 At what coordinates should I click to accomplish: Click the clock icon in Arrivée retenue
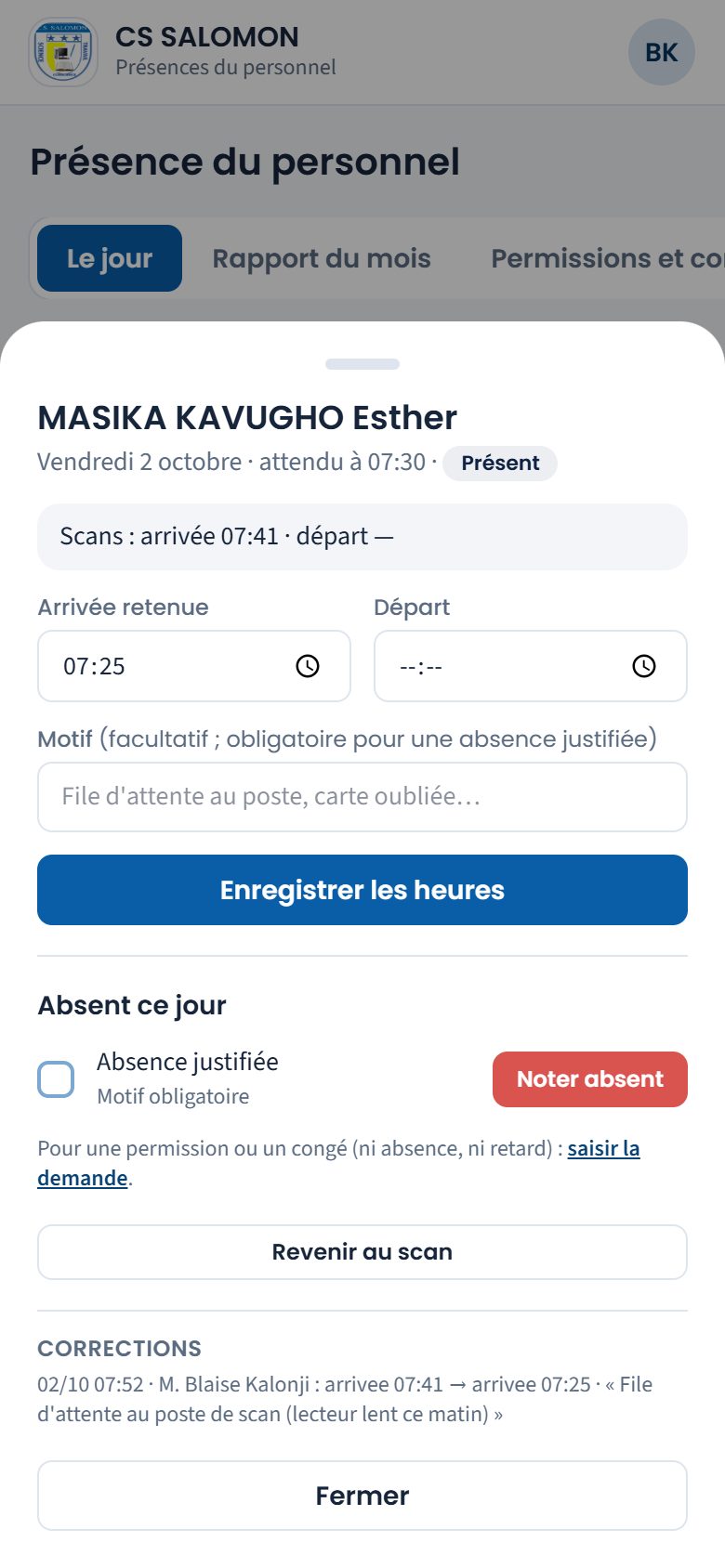click(308, 666)
